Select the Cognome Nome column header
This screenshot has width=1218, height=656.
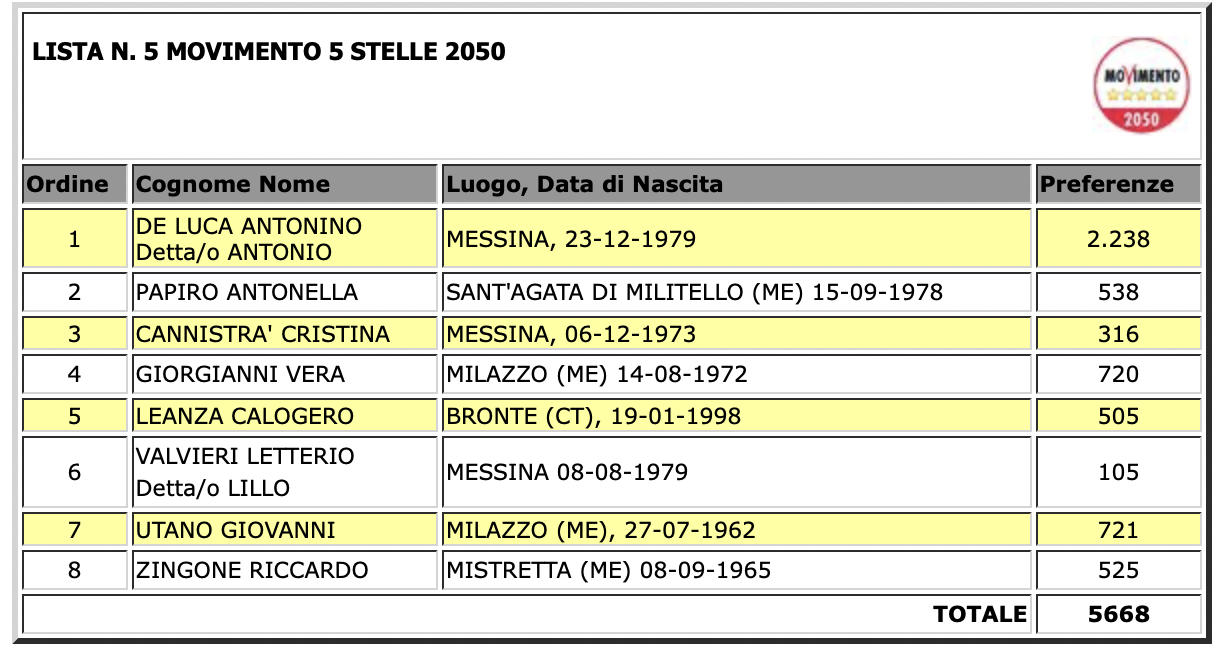(x=285, y=185)
